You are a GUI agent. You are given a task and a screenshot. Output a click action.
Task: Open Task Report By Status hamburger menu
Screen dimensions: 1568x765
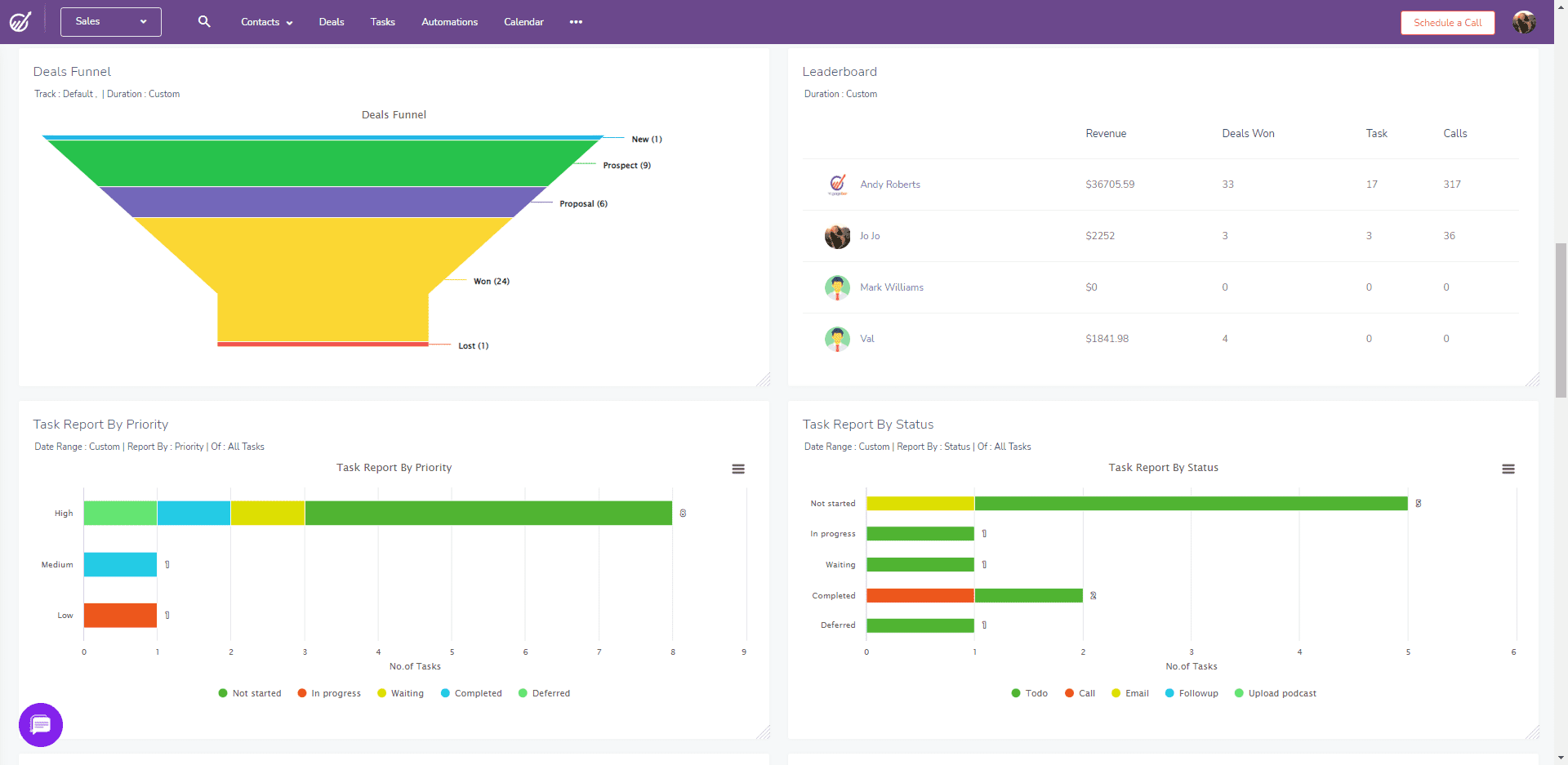tap(1508, 469)
